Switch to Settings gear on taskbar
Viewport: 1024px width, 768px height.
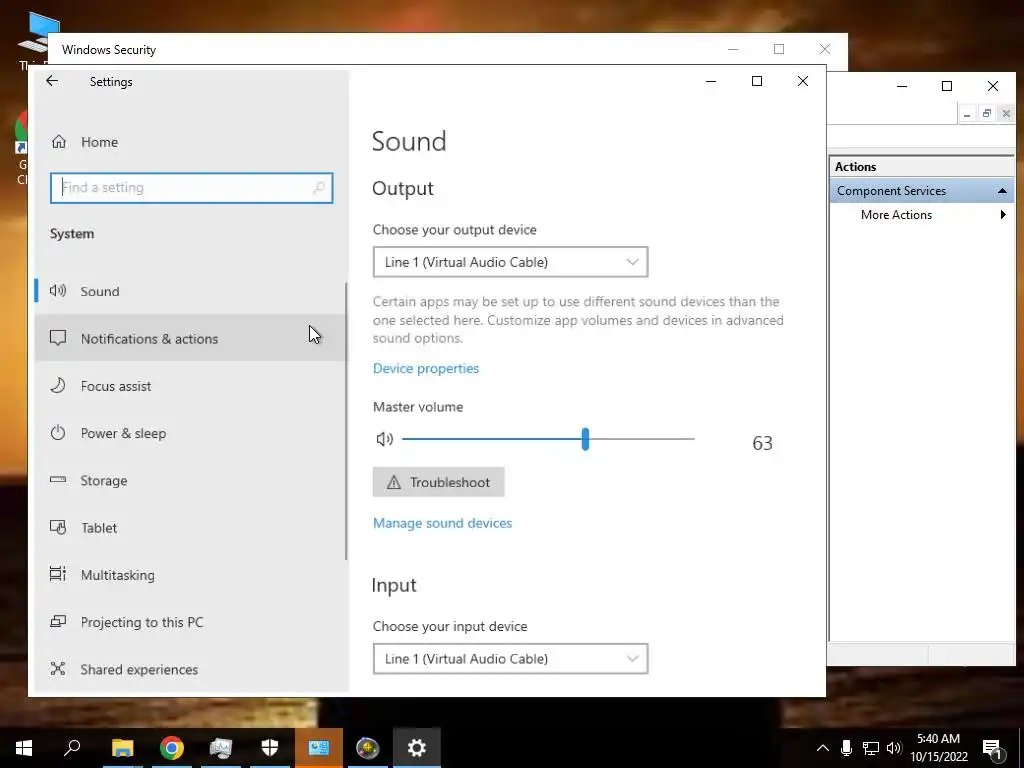[417, 748]
